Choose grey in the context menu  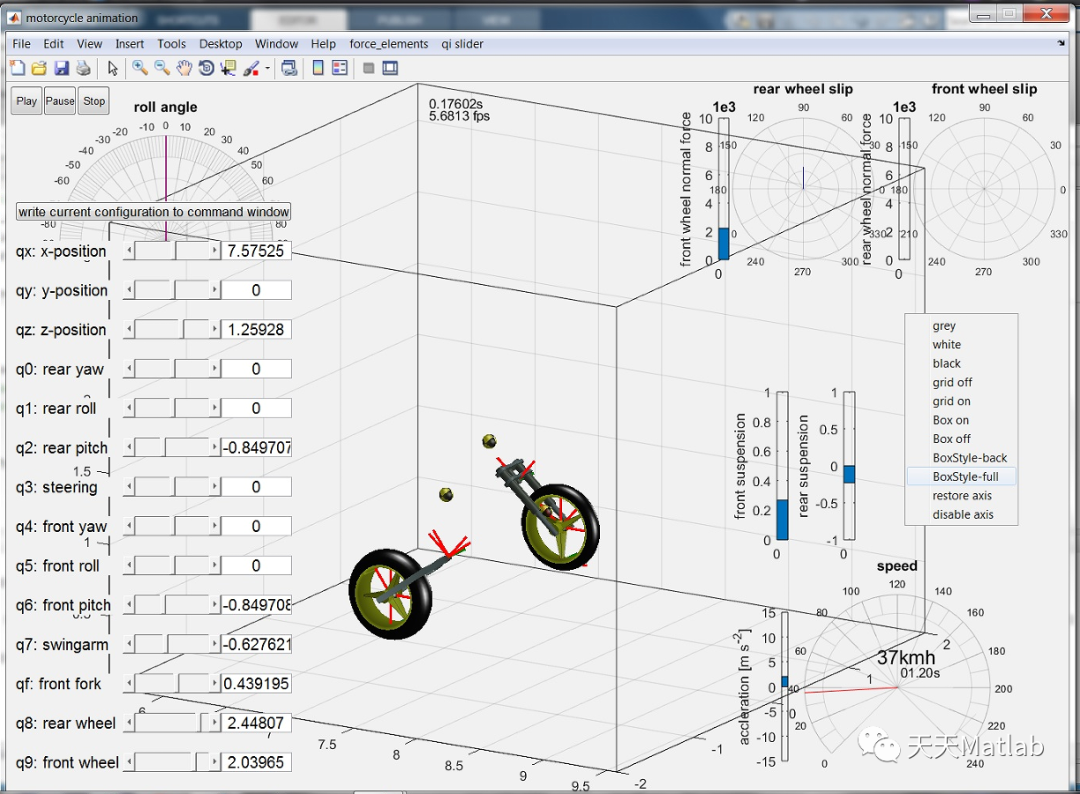[x=961, y=326]
